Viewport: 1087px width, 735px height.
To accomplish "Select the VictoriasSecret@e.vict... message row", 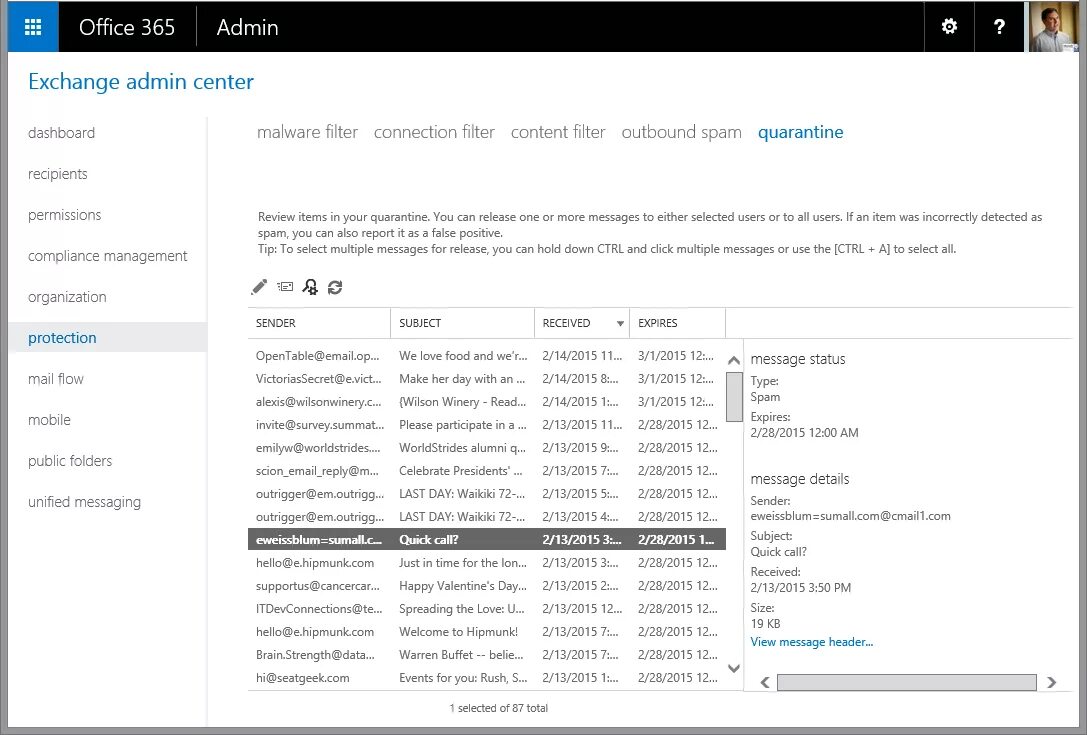I will click(x=487, y=379).
